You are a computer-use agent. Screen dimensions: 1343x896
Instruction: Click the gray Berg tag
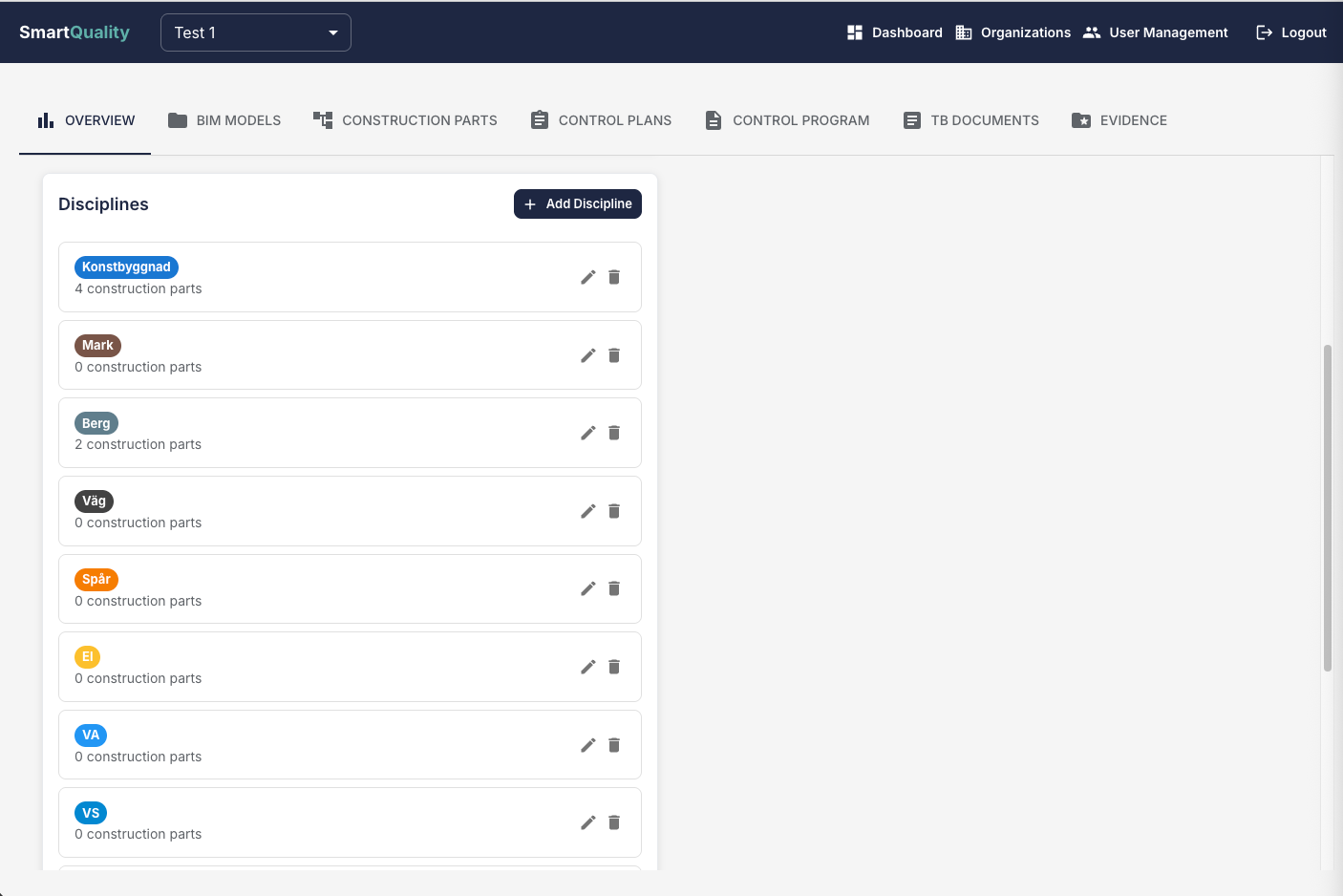click(x=96, y=423)
